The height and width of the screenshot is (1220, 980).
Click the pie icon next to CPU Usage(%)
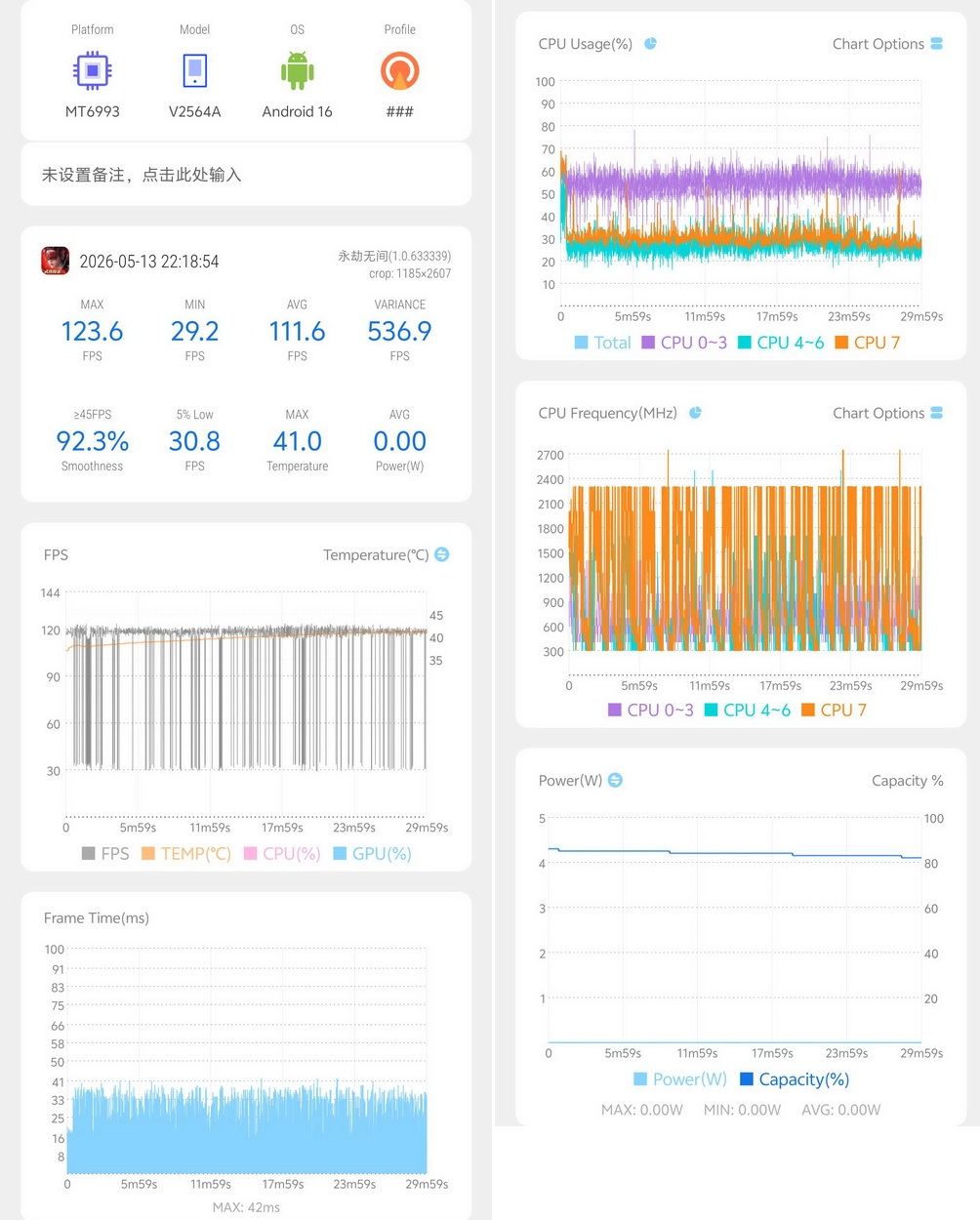651,43
